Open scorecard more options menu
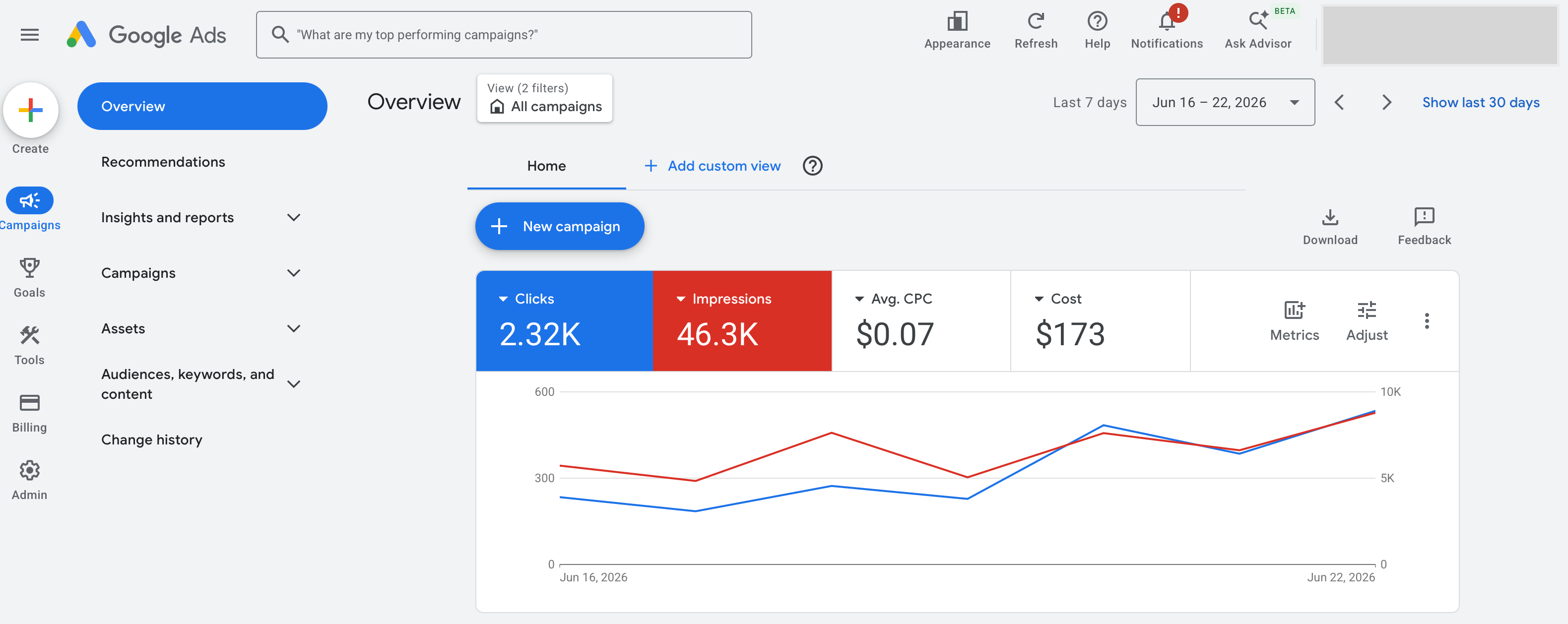Screen dimensions: 1568x624 click(1426, 320)
